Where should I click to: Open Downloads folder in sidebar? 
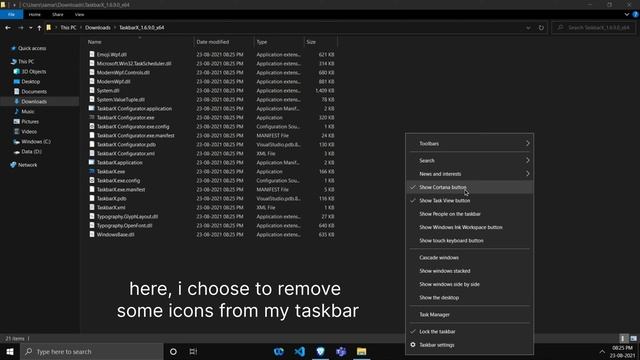point(34,102)
